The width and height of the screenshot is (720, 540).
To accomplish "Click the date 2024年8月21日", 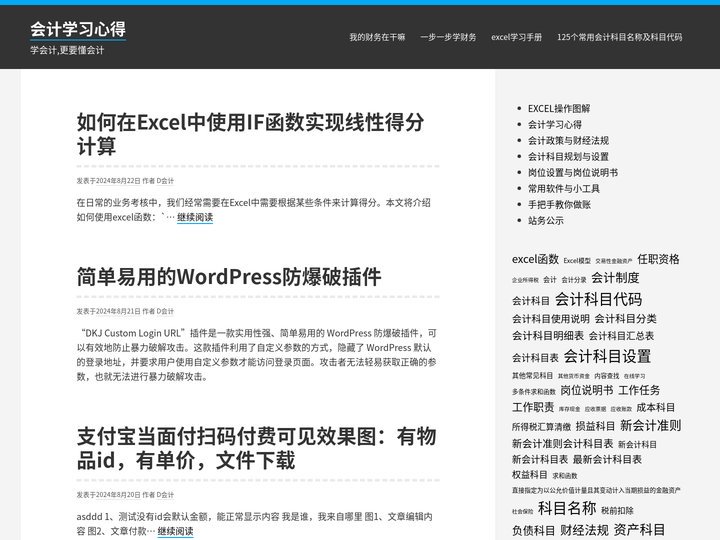I will pyautogui.click(x=118, y=311).
